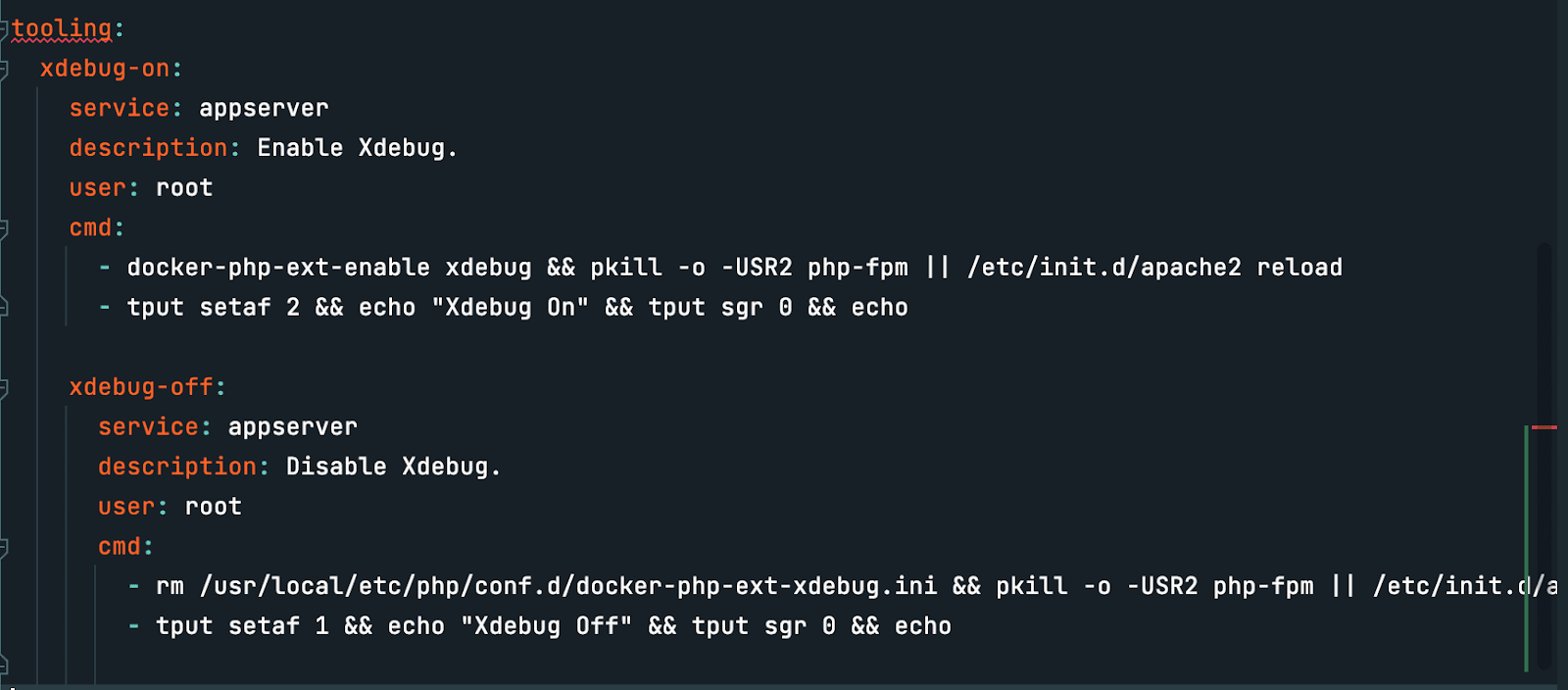Click the underlined "tooling" key
Image resolution: width=1568 pixels, height=690 pixels.
61,29
